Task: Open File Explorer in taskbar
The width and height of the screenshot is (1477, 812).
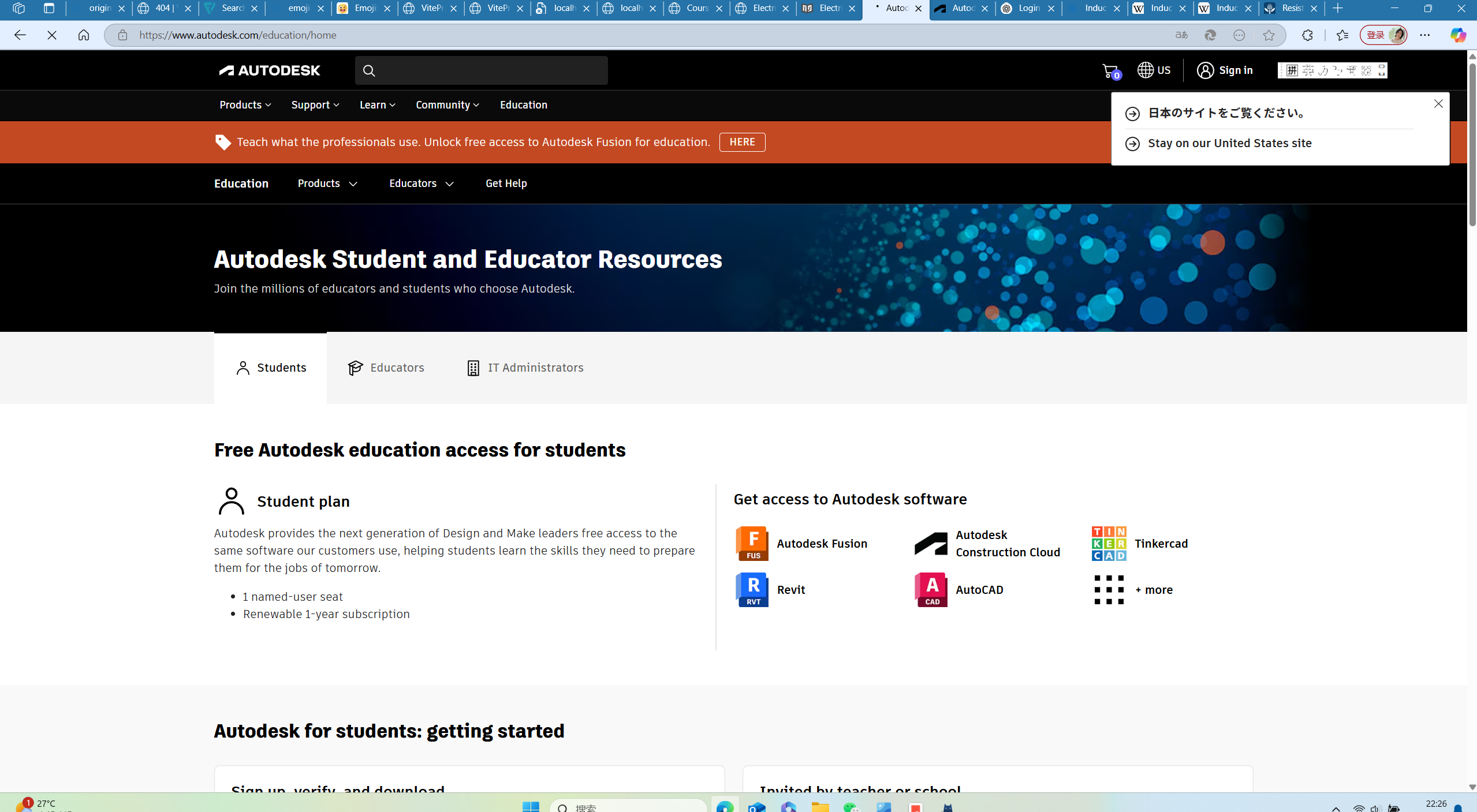Action: point(820,806)
